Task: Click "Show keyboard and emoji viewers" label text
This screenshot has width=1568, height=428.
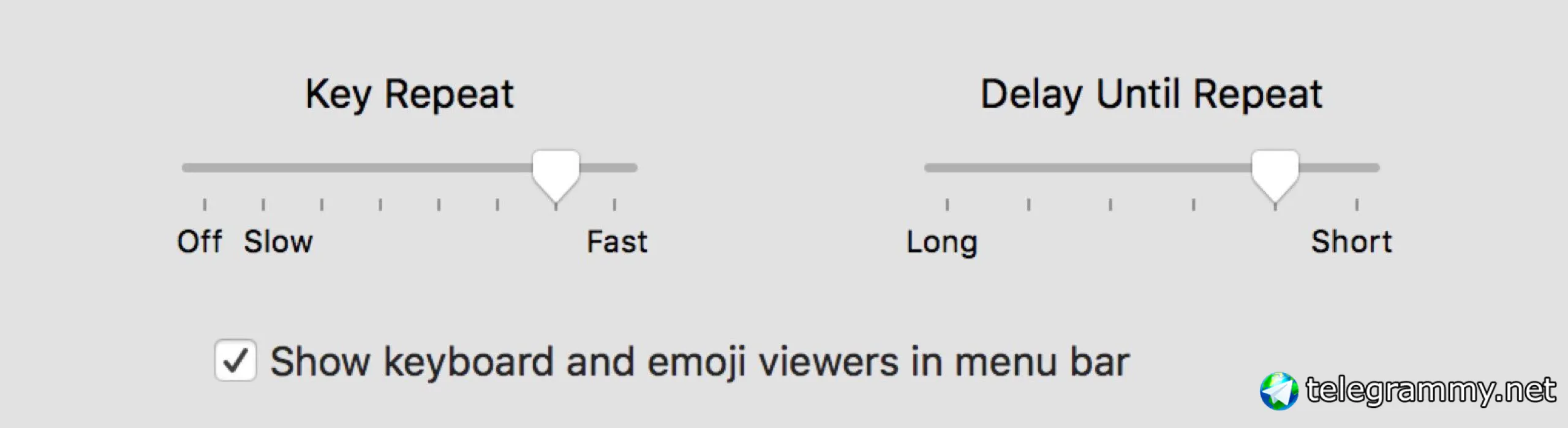Action: click(699, 361)
